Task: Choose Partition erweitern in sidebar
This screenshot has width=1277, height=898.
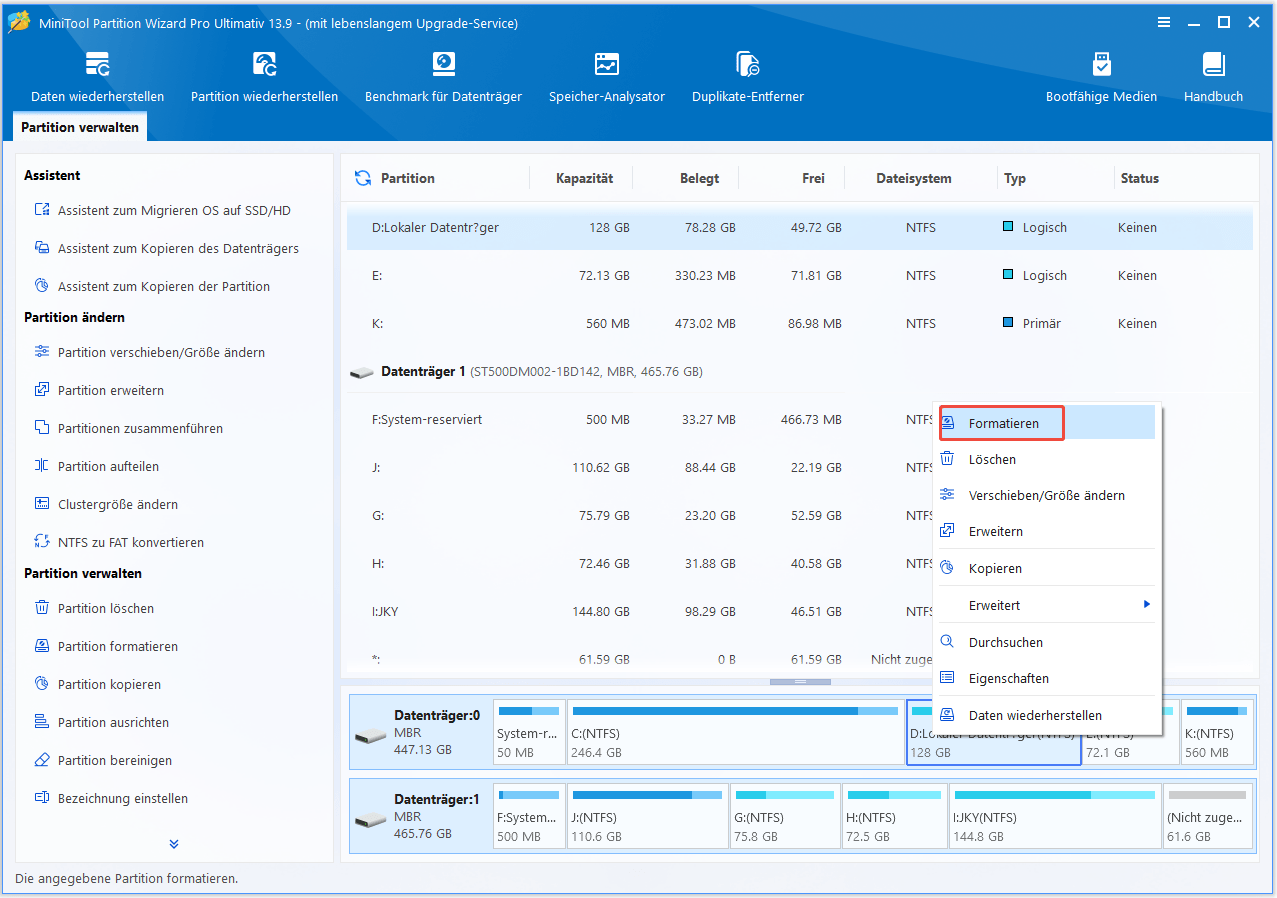Action: click(99, 390)
